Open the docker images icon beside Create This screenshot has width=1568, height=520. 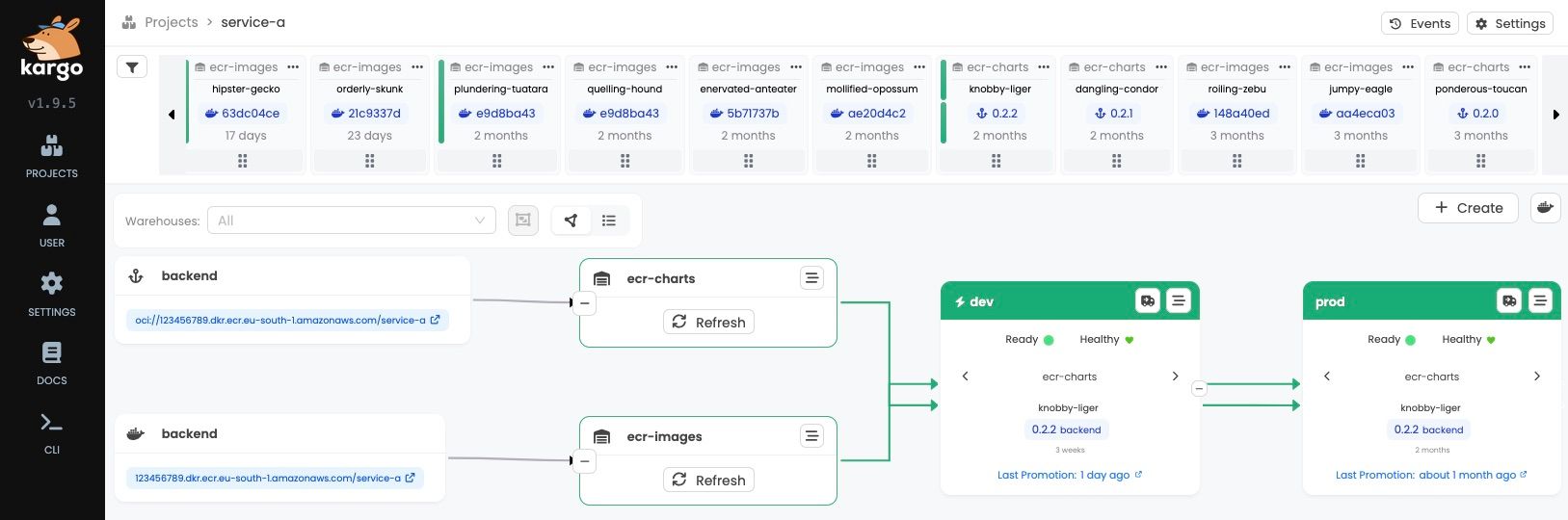[1545, 207]
